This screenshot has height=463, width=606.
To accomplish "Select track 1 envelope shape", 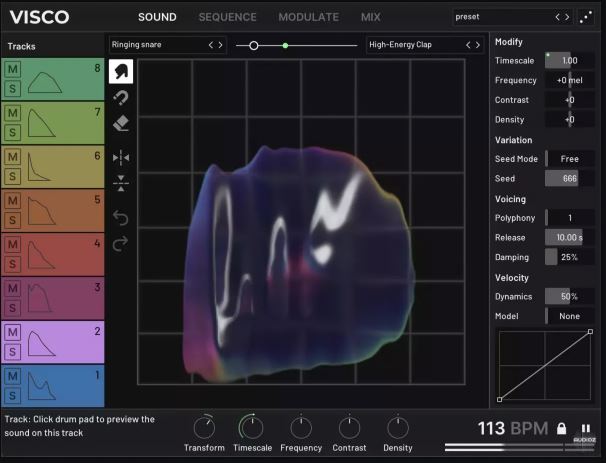I will click(x=42, y=386).
